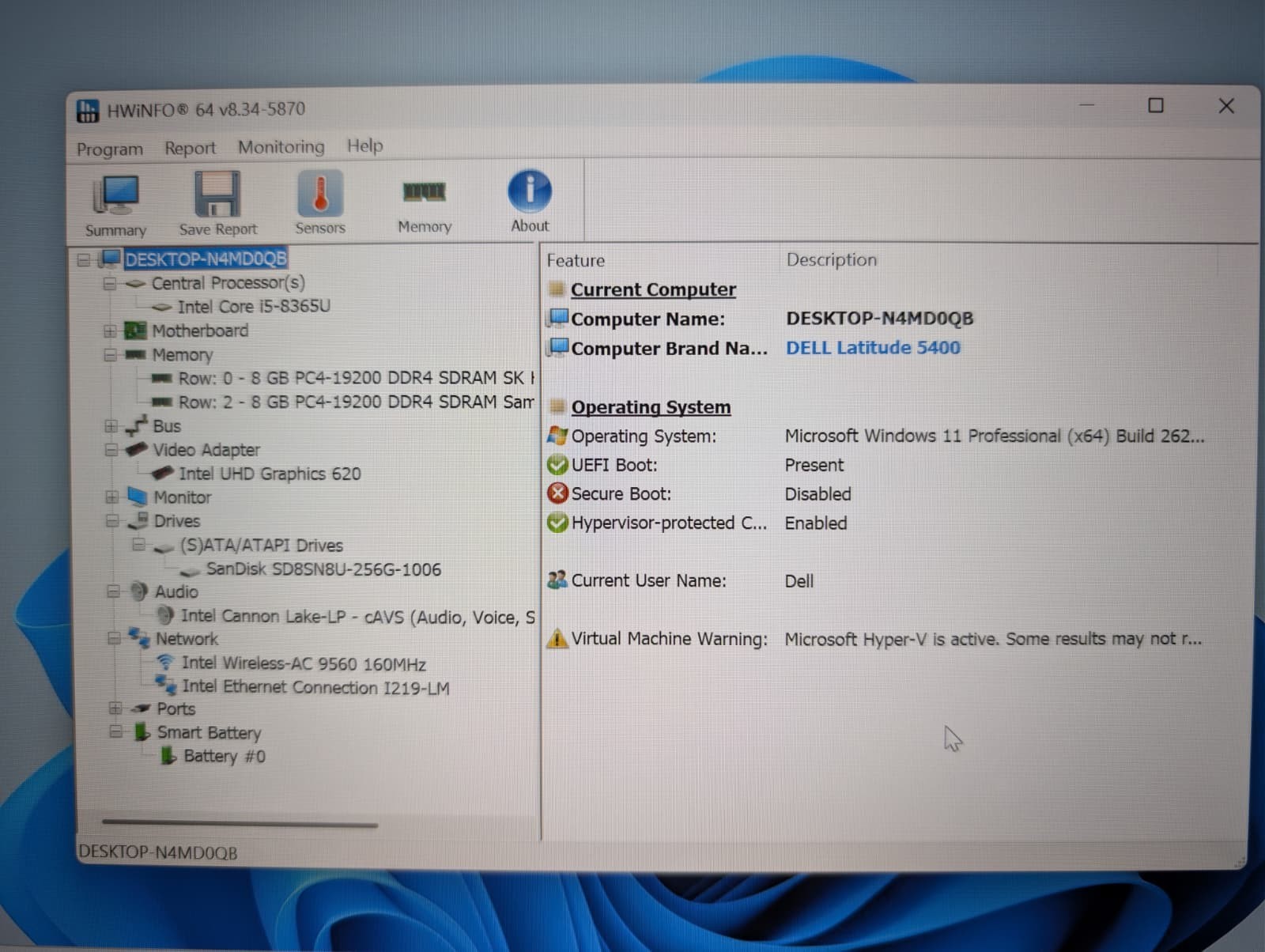
Task: Expand the Monitor node
Action: [111, 497]
